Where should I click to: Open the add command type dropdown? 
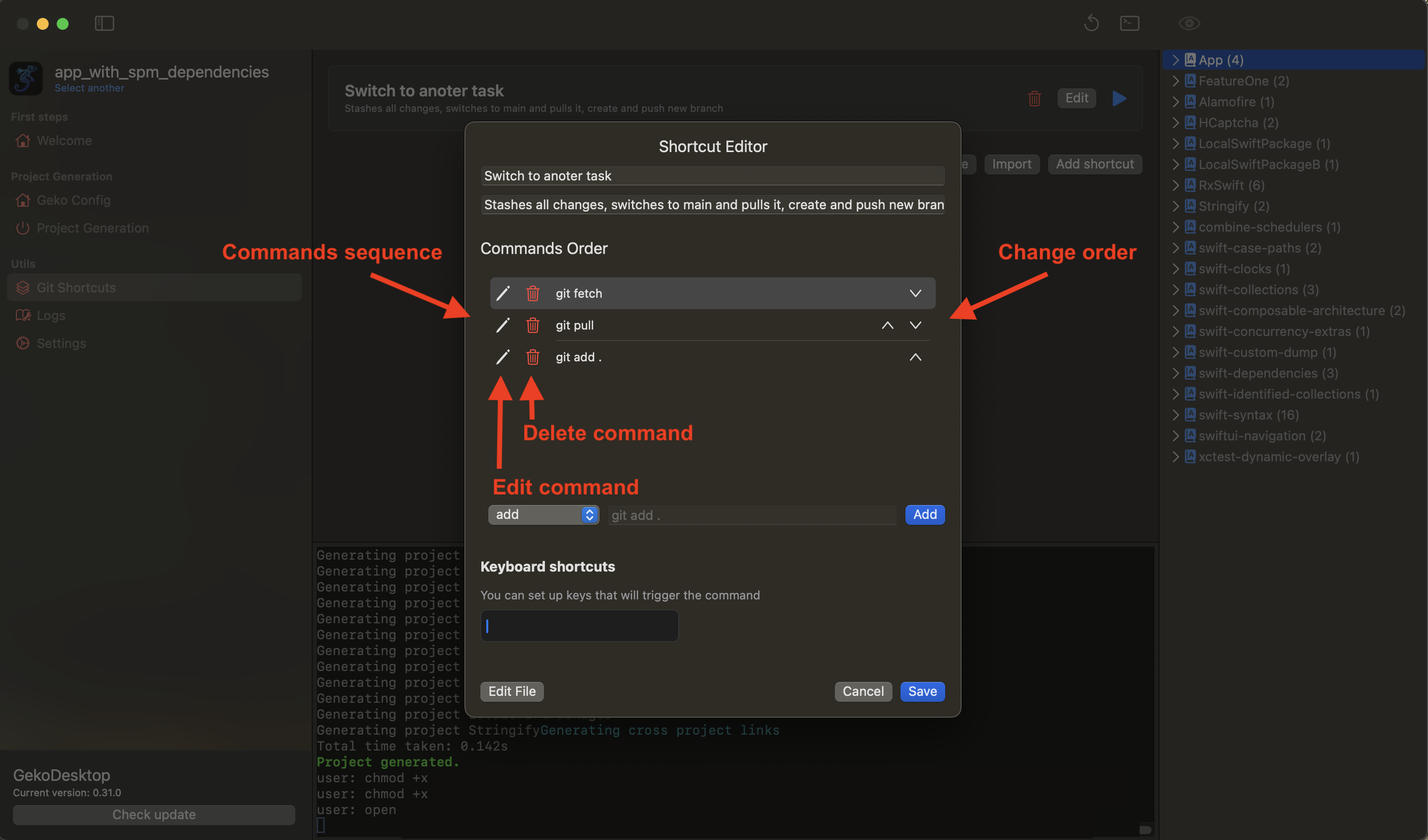543,514
